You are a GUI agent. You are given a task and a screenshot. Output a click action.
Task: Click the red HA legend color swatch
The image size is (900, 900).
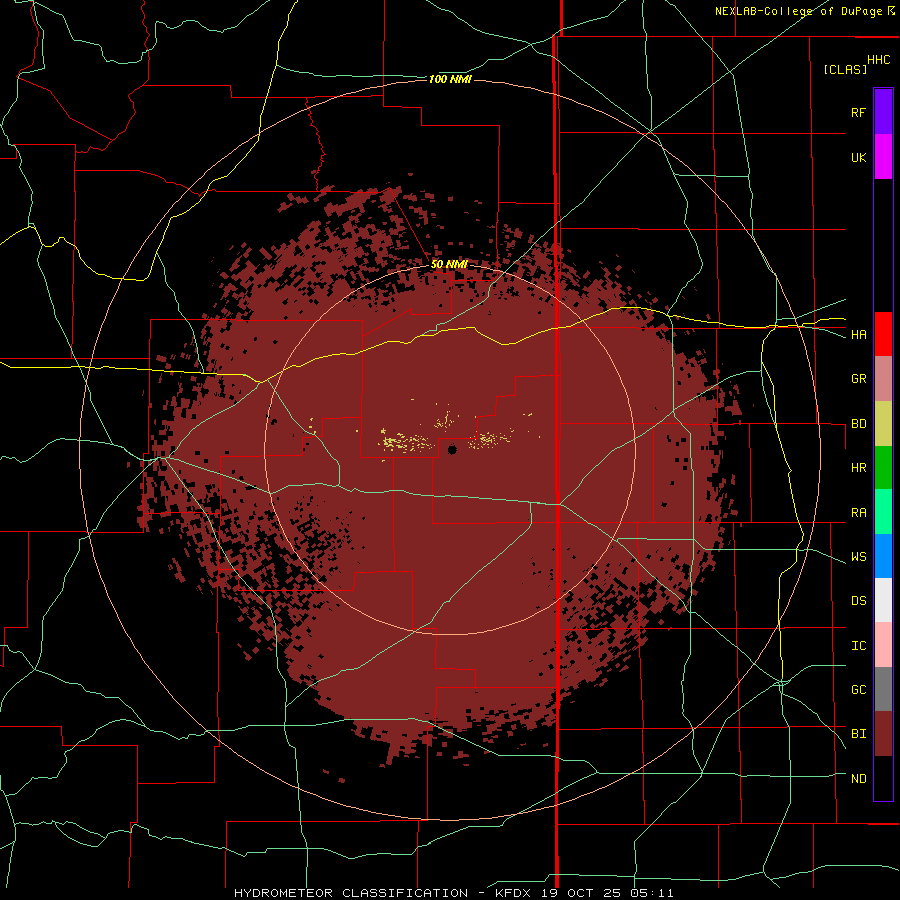pos(883,334)
